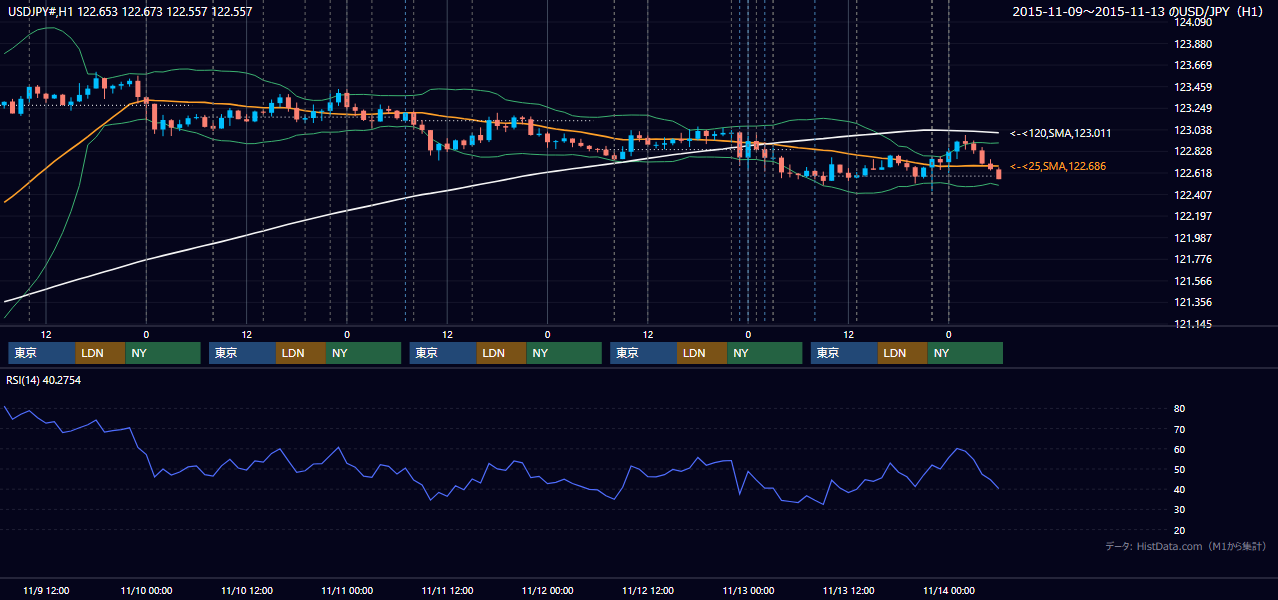
Task: Click the RSI 40 level label
Action: click(x=1179, y=489)
